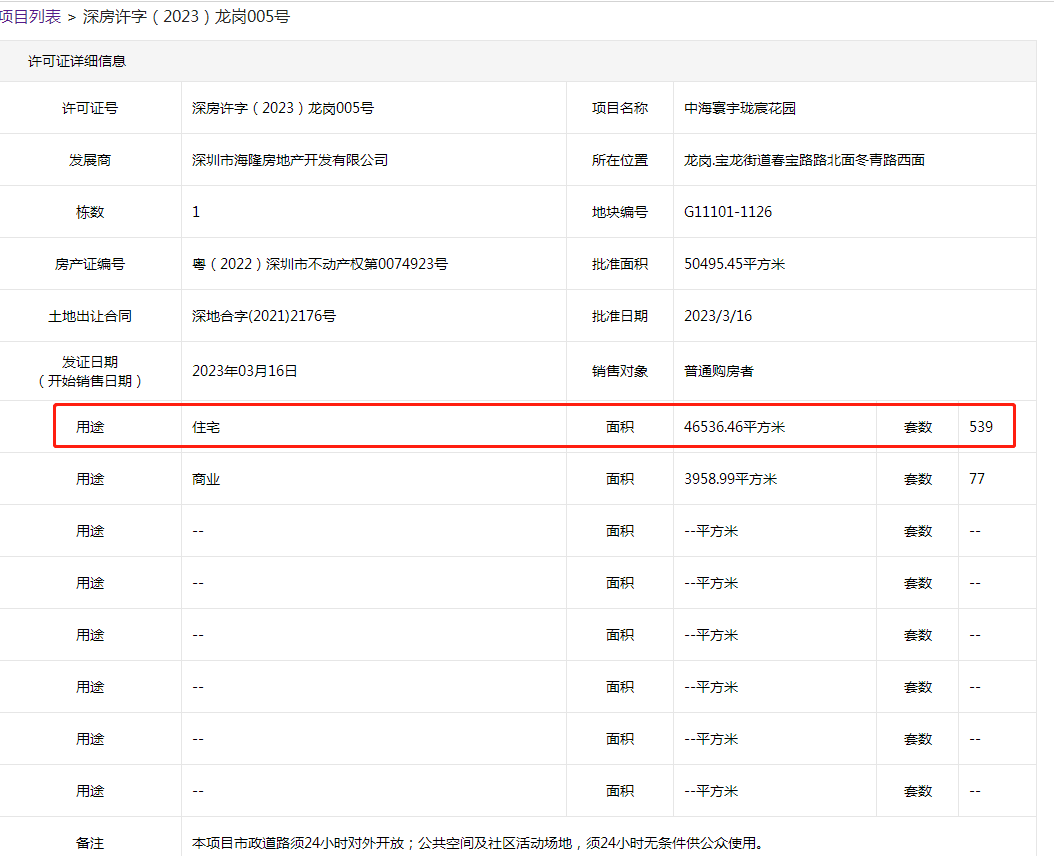Select the 发展商 label cell
The width and height of the screenshot is (1054, 856).
90,160
